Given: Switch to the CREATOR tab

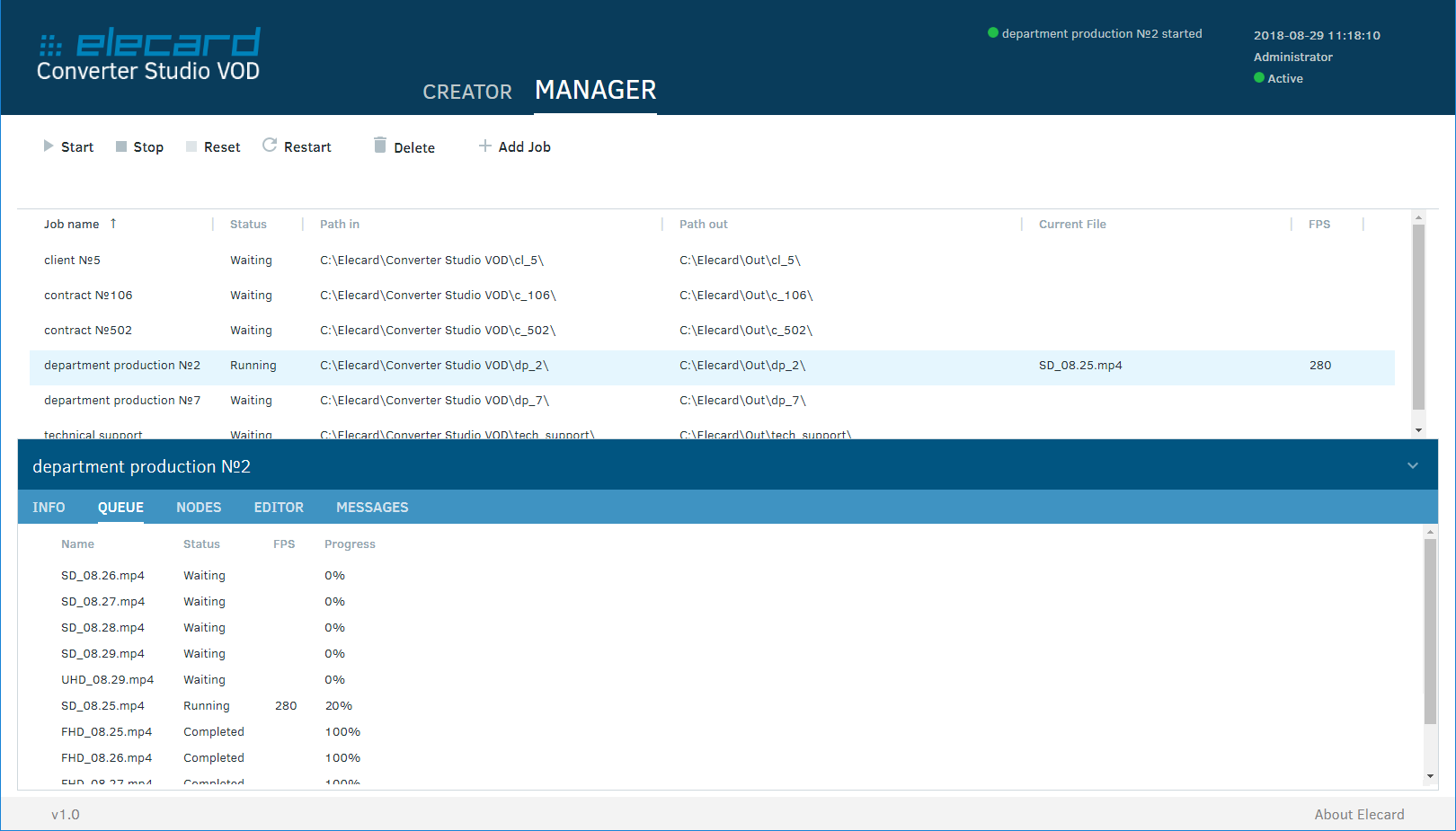Looking at the screenshot, I should [x=467, y=92].
